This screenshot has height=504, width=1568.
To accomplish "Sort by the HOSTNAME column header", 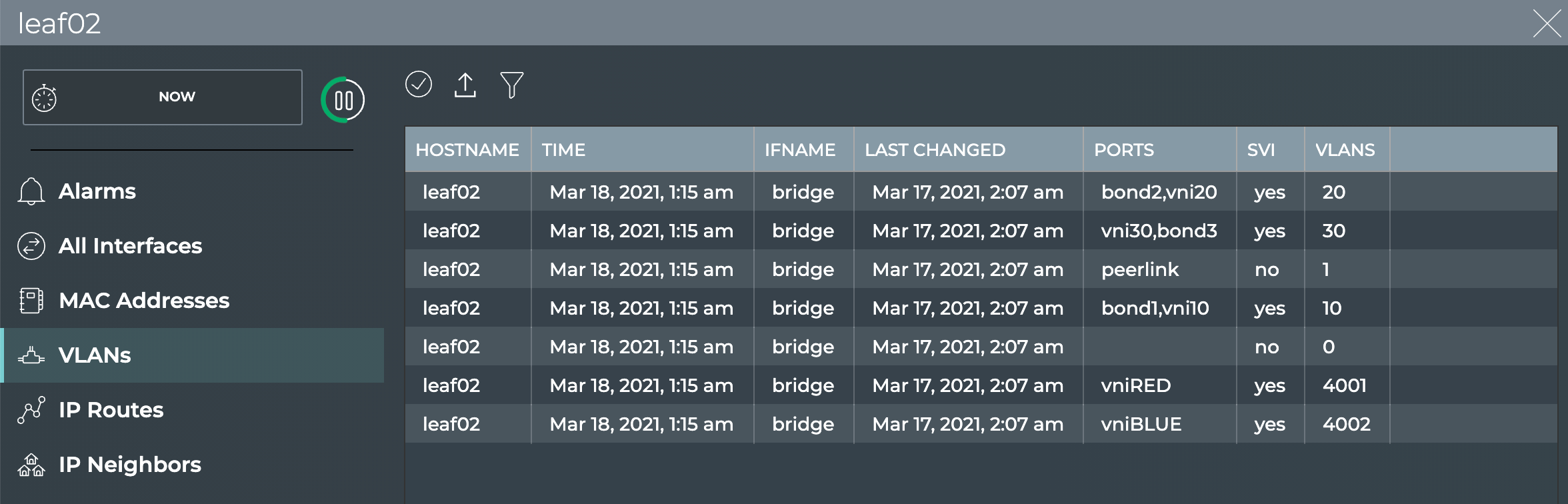I will point(467,150).
